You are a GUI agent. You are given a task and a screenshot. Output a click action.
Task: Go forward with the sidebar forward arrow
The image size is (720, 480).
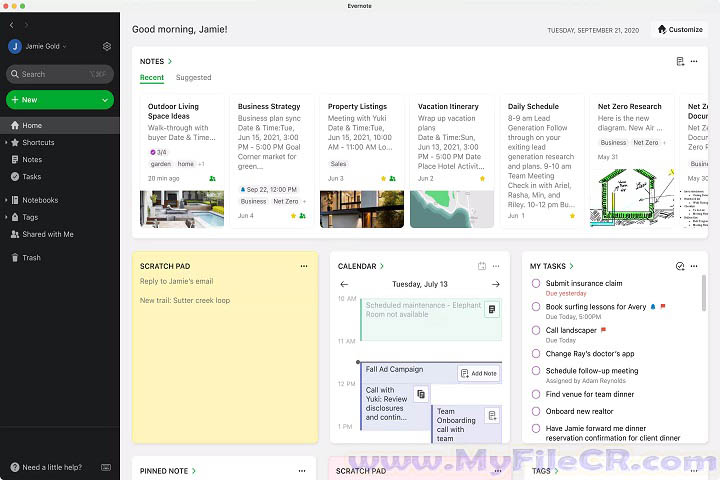pyautogui.click(x=26, y=25)
